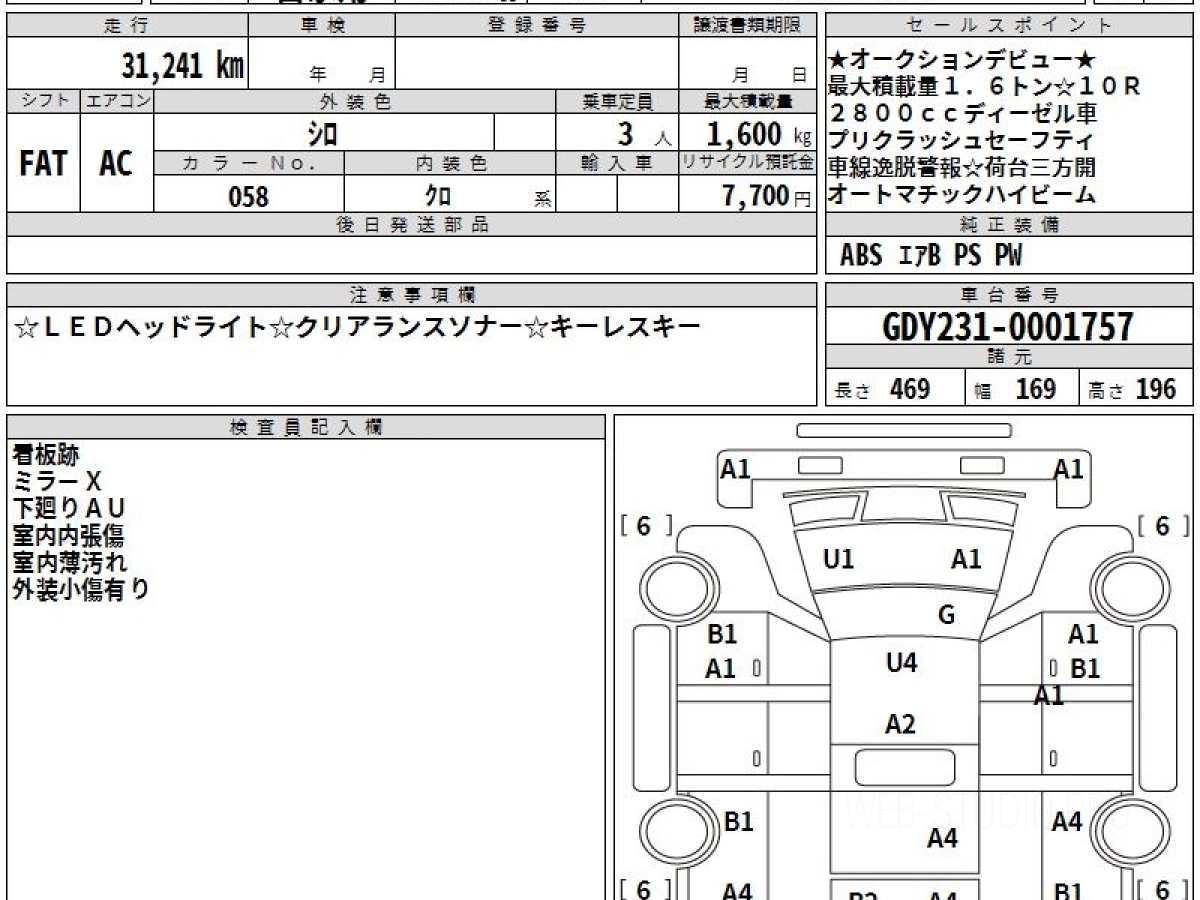Click the 諸元 header

[1009, 358]
